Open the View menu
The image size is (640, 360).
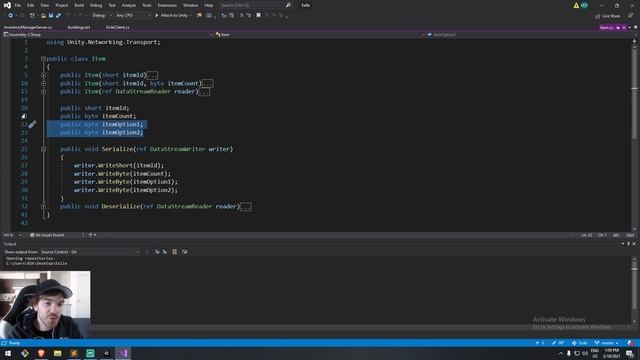[44, 5]
